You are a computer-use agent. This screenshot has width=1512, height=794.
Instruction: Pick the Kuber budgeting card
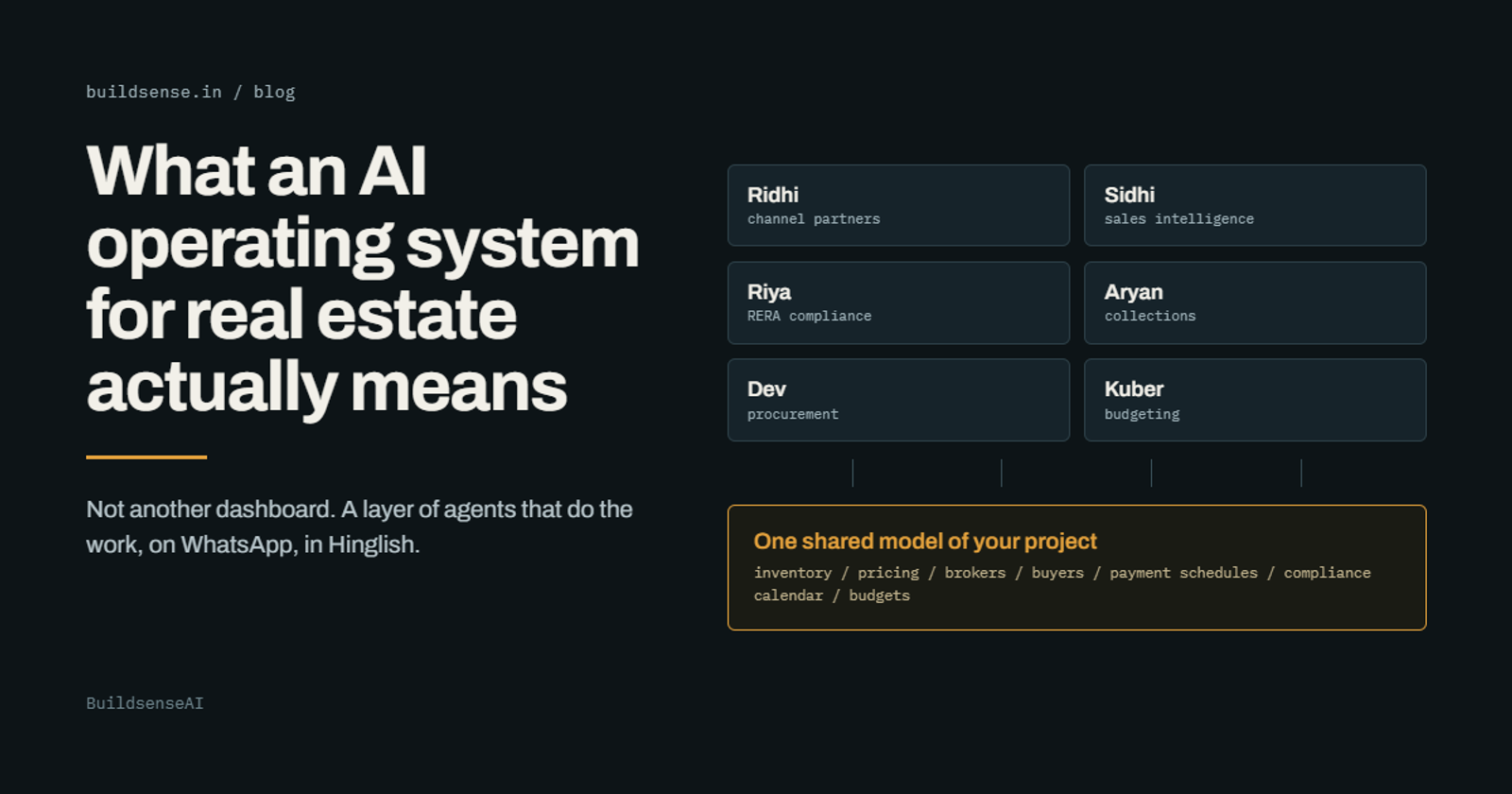pyautogui.click(x=1255, y=400)
